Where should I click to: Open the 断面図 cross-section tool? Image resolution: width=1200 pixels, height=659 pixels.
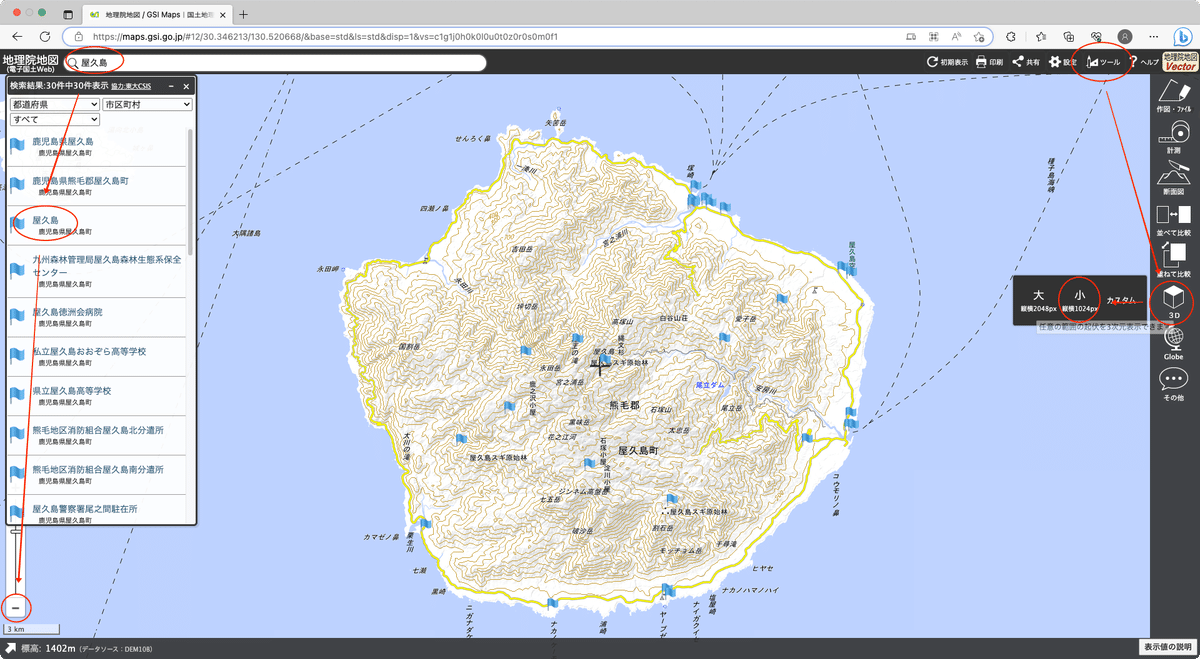pos(1173,177)
